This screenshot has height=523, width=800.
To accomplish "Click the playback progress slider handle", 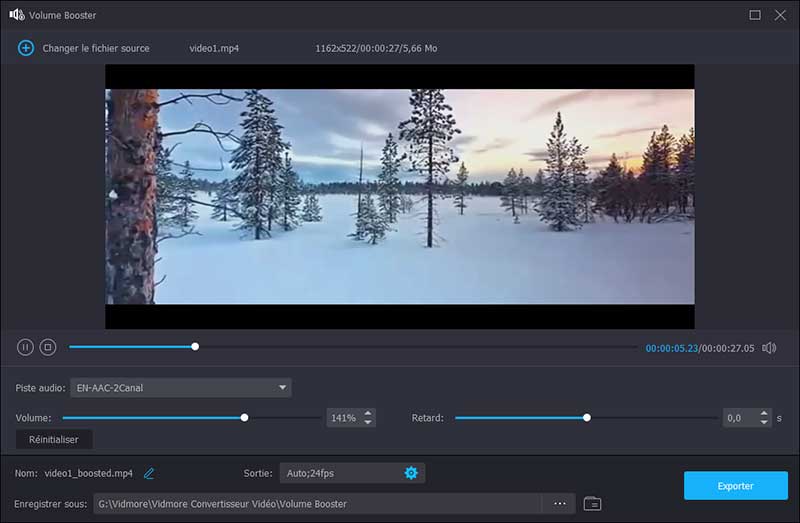I will point(195,347).
